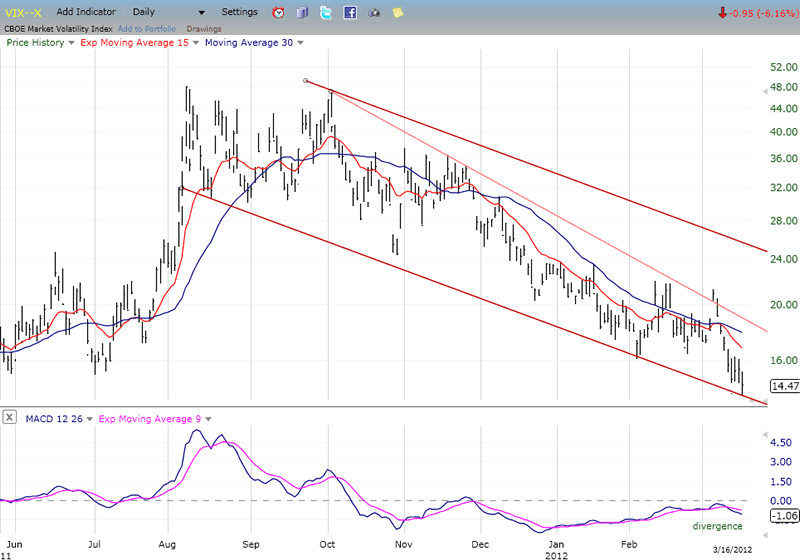Share chart via Twitter icon

pos(326,13)
